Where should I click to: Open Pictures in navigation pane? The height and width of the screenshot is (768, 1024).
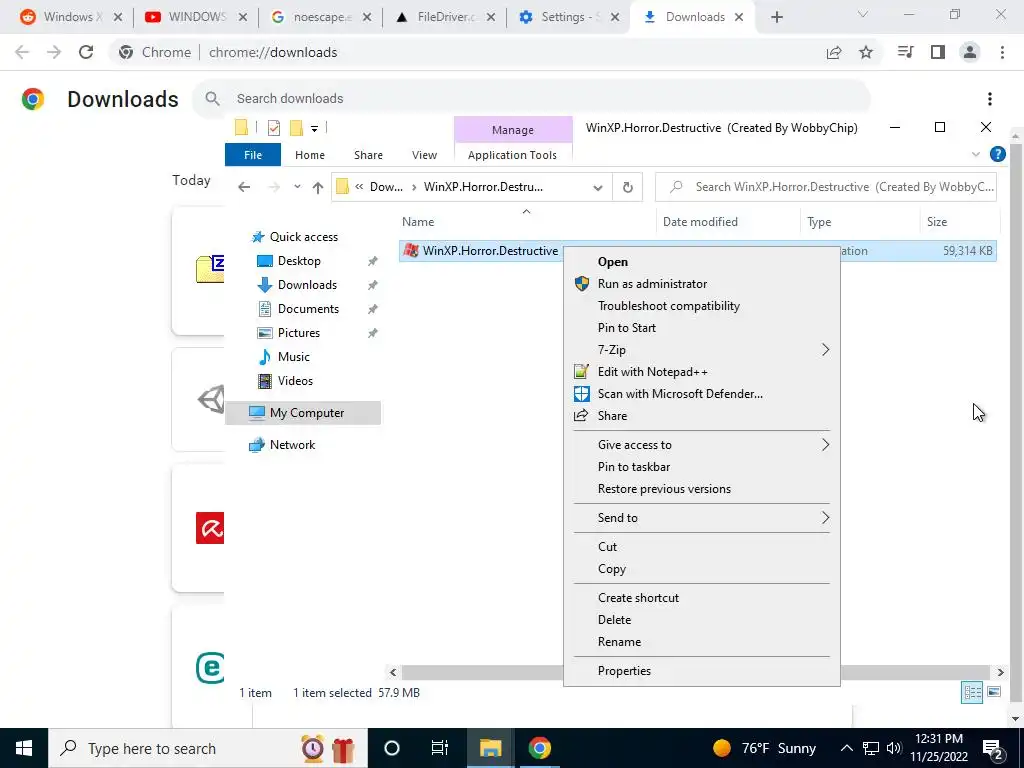pyautogui.click(x=298, y=333)
